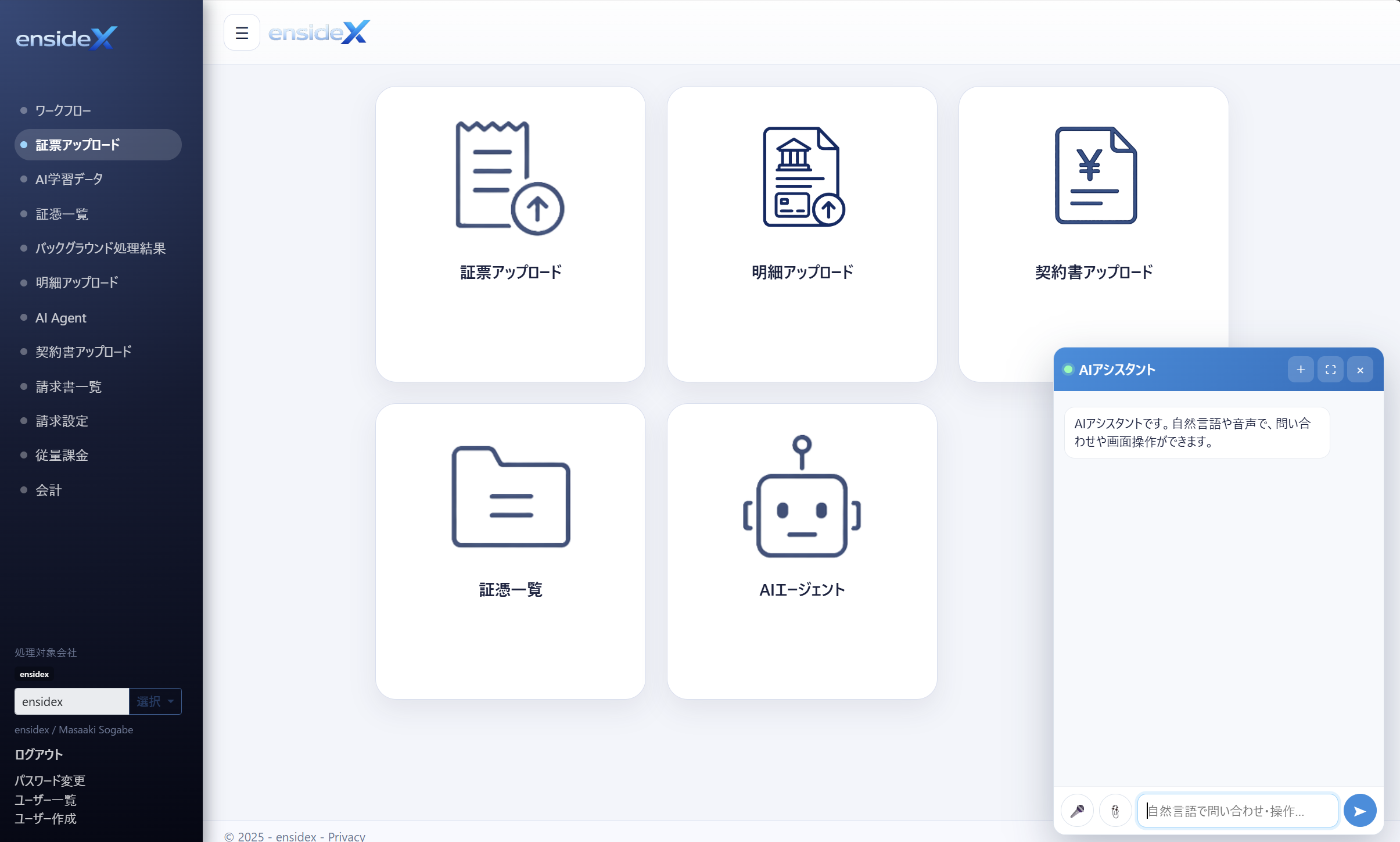1400x842 pixels.
Task: Activate the microphone voice input button
Action: pyautogui.click(x=1077, y=811)
